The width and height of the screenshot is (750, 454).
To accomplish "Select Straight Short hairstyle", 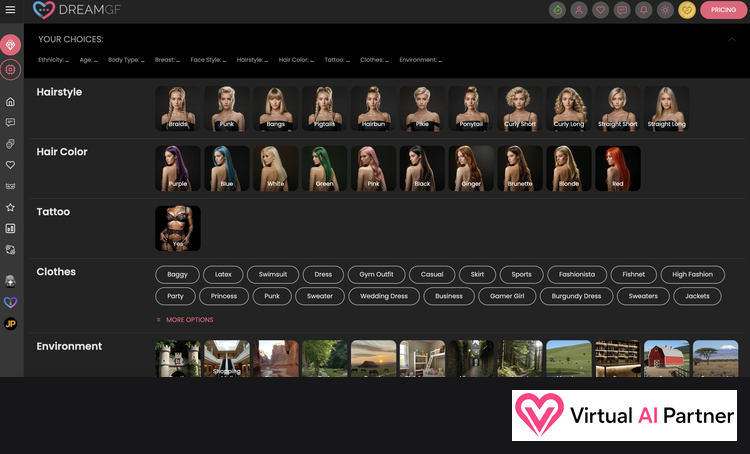I will coord(618,109).
